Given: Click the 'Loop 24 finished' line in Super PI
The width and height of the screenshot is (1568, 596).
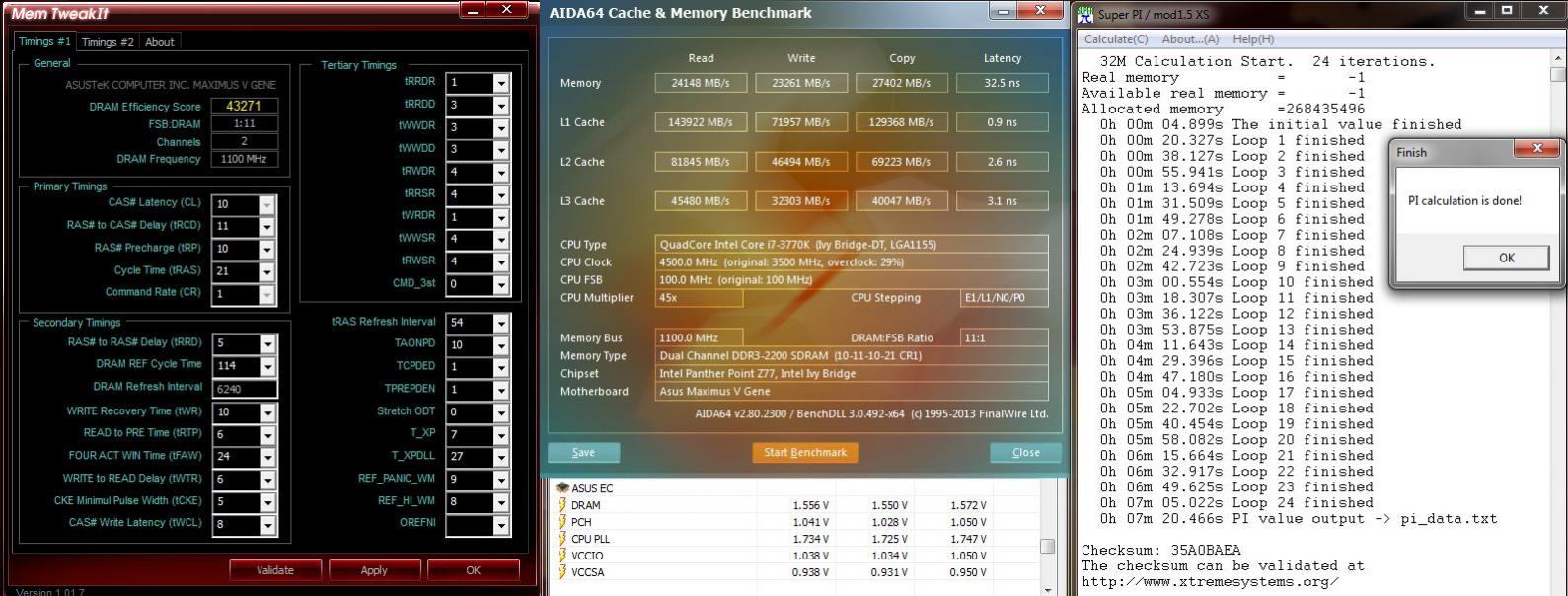Looking at the screenshot, I should click(x=1236, y=503).
